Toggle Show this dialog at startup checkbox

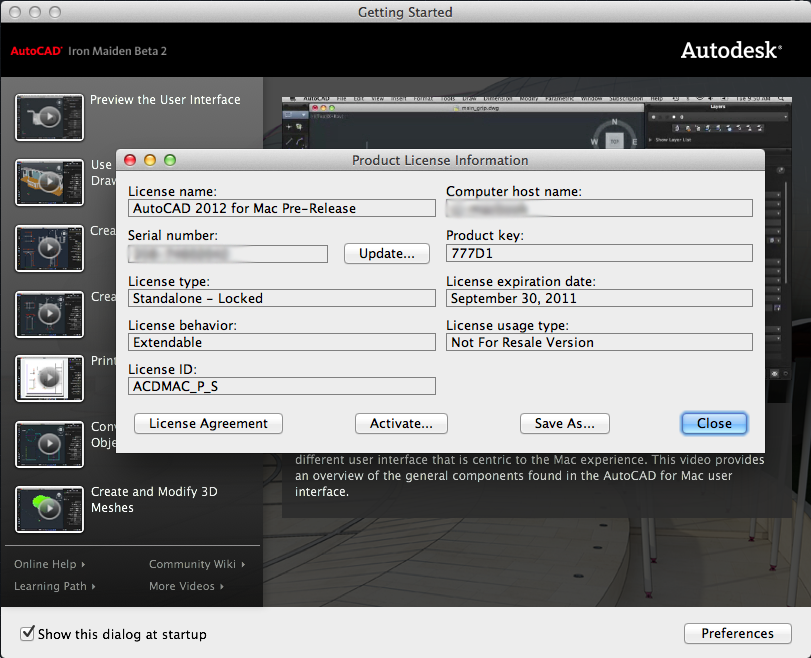click(x=27, y=633)
